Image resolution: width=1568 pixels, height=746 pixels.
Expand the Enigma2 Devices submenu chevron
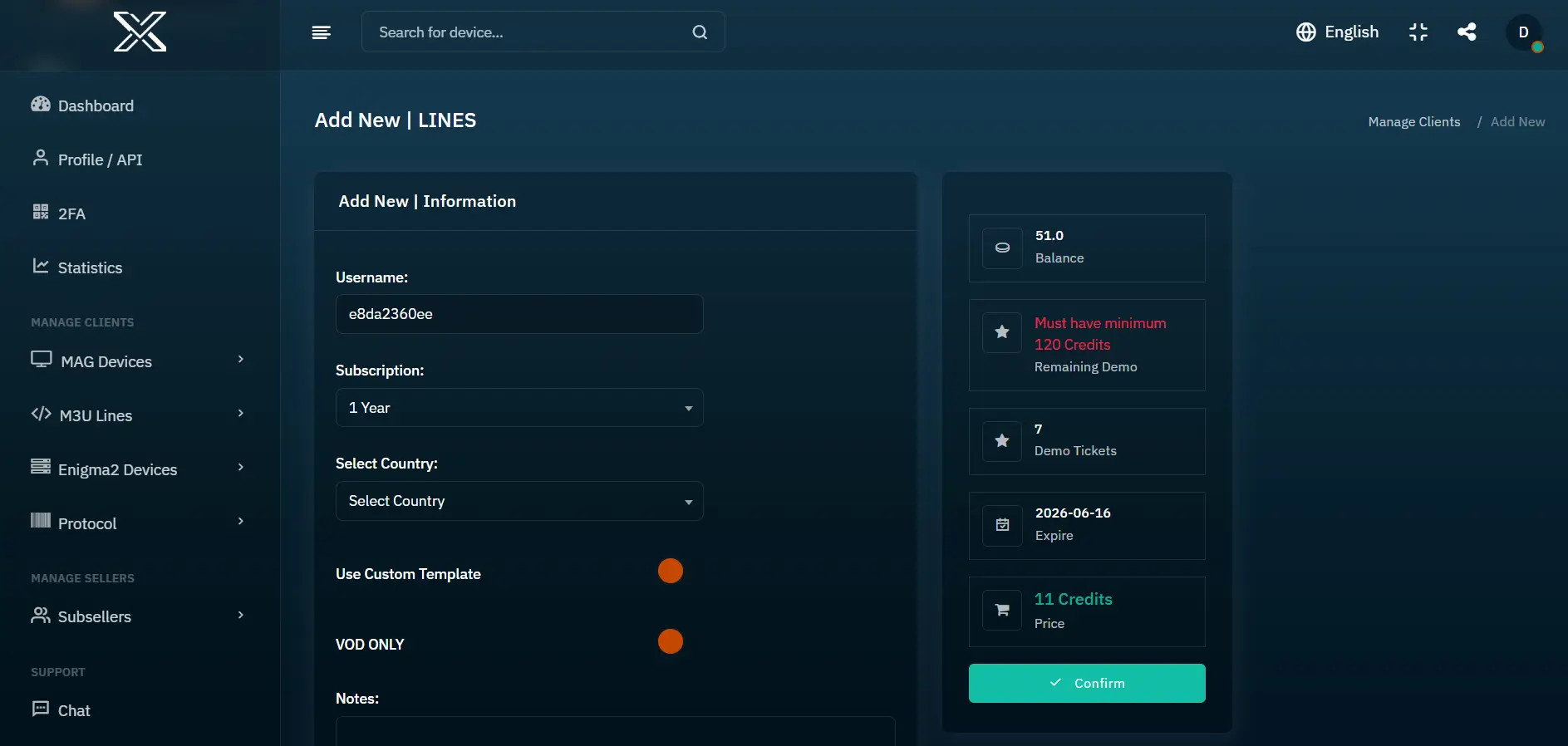click(x=241, y=468)
